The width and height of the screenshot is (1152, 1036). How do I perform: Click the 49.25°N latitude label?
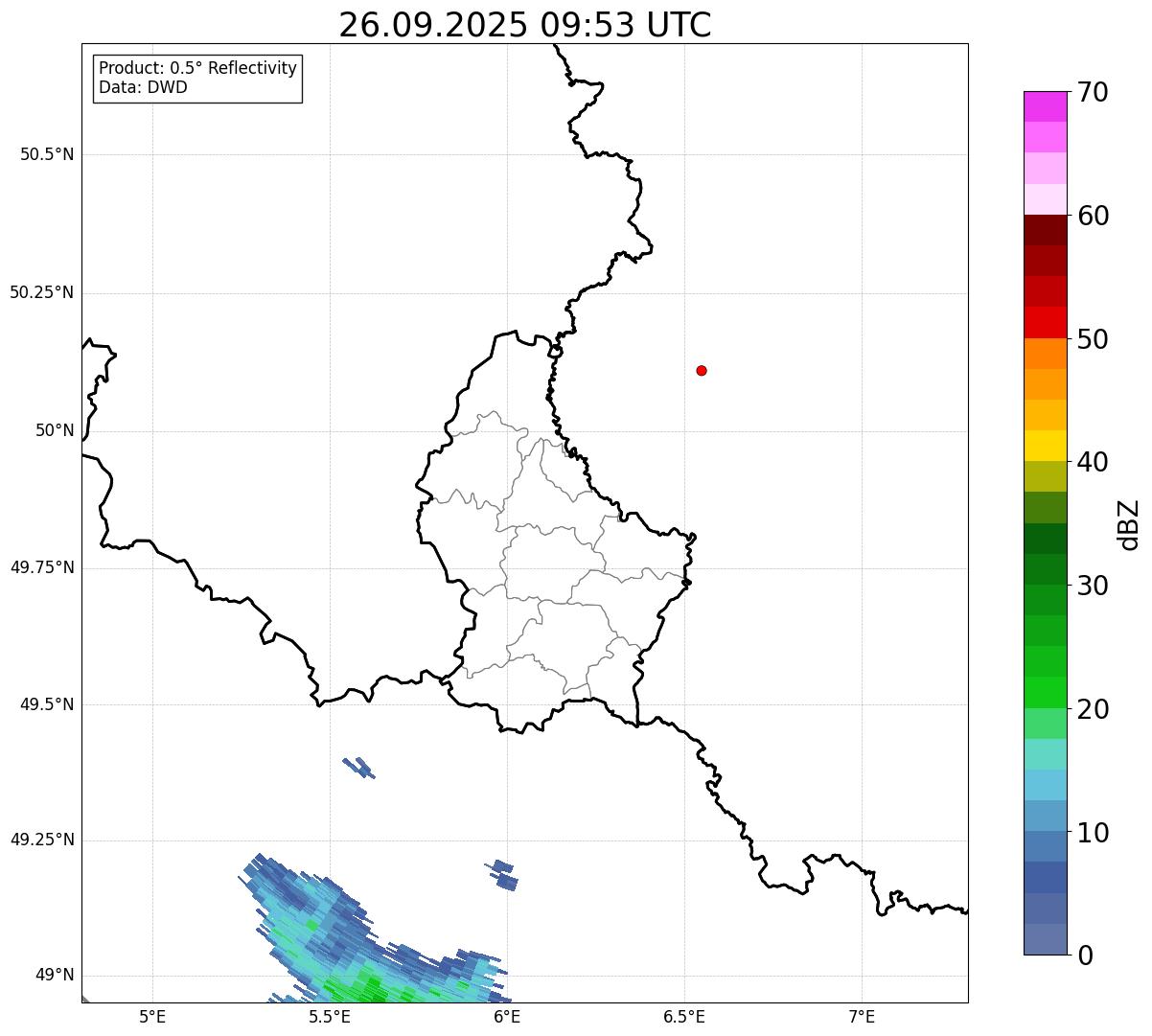[x=41, y=840]
